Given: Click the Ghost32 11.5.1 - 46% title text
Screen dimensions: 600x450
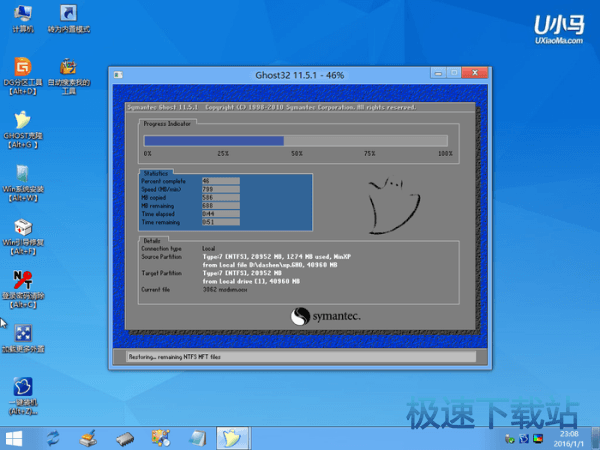Looking at the screenshot, I should tap(300, 75).
